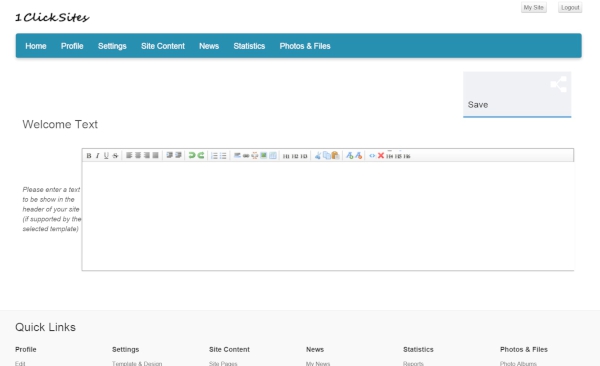The image size is (600, 366).
Task: Copy selection using the copy icon
Action: [x=326, y=155]
